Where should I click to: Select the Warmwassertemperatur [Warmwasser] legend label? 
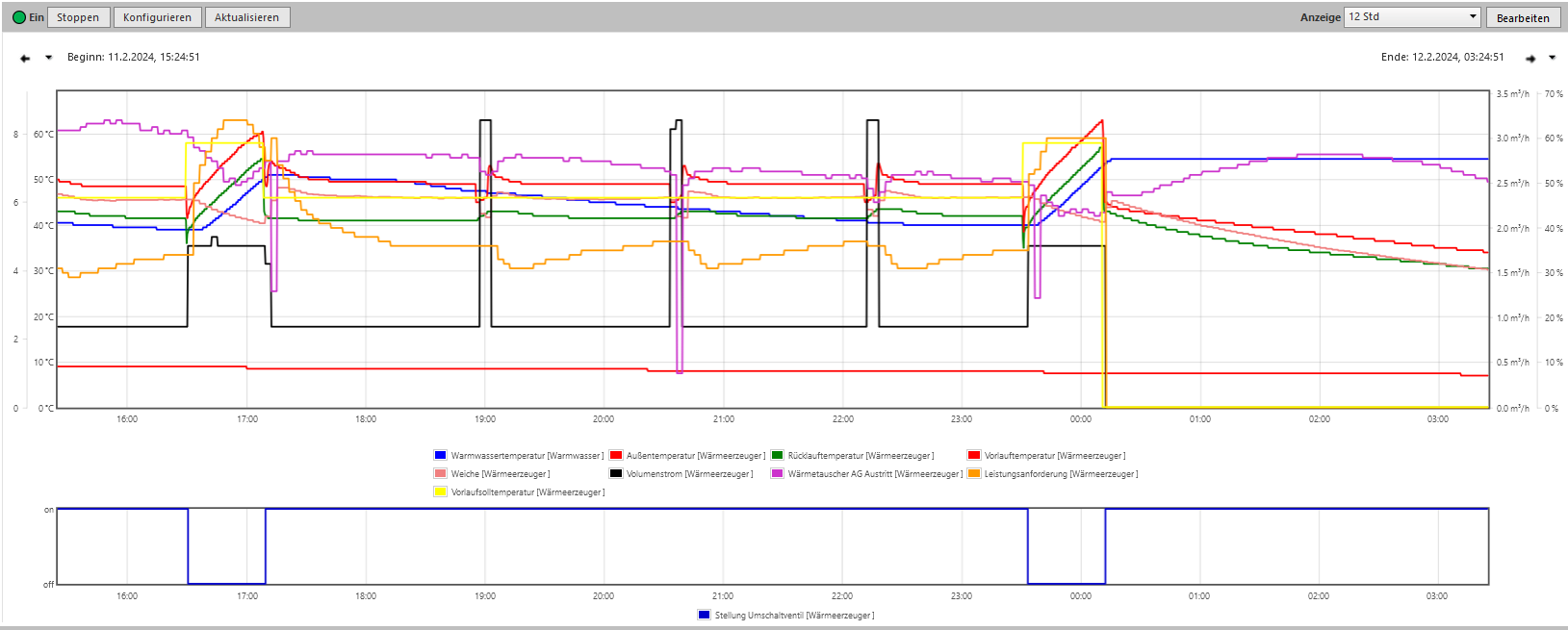pyautogui.click(x=527, y=456)
